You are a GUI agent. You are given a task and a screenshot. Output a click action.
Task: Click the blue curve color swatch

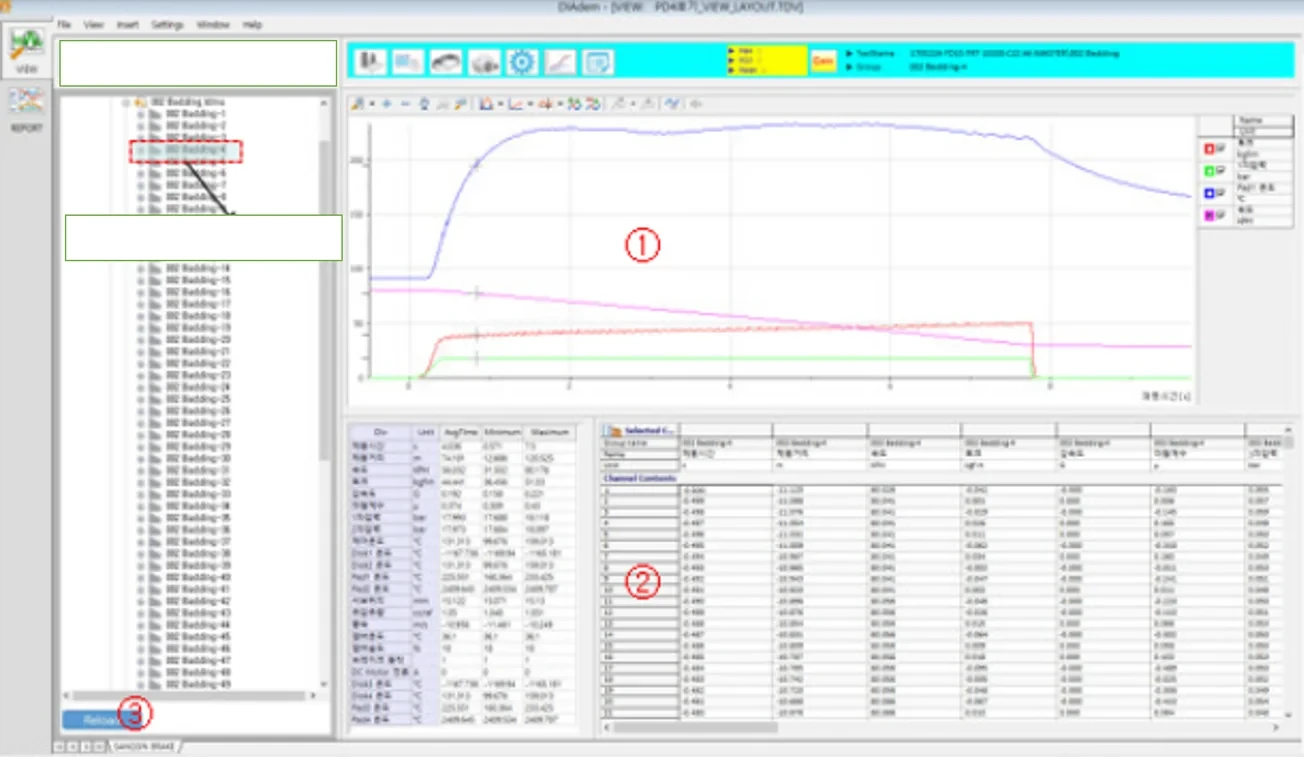(x=1209, y=193)
